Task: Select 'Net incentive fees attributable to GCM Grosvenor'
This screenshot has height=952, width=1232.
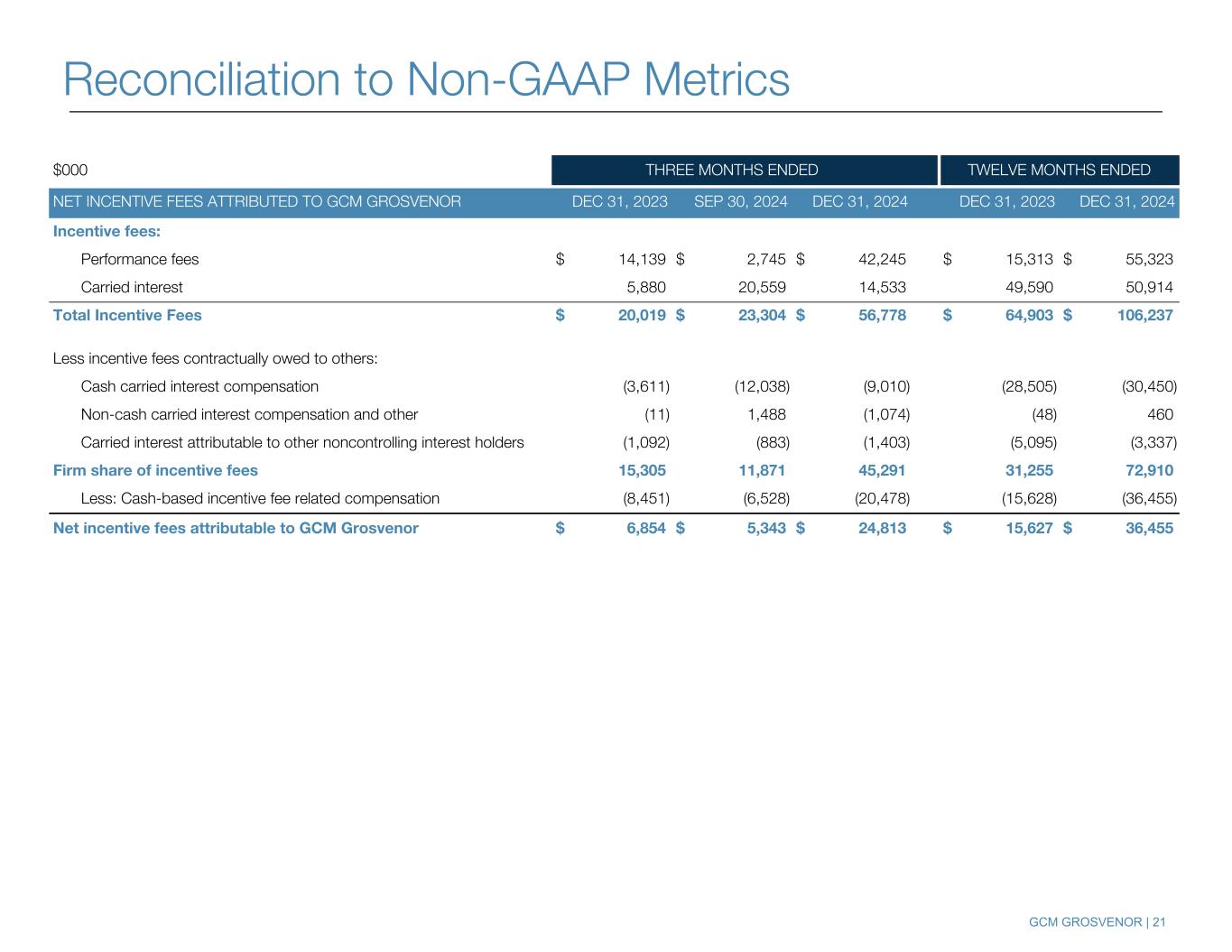Action: (236, 528)
